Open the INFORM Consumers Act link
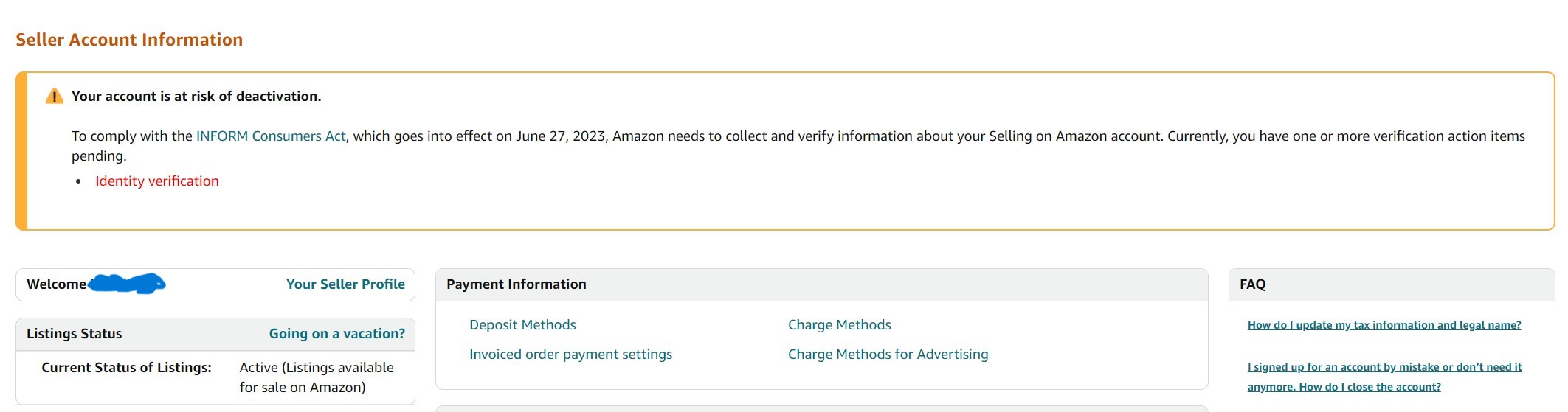The width and height of the screenshot is (1568, 412). pyautogui.click(x=271, y=136)
